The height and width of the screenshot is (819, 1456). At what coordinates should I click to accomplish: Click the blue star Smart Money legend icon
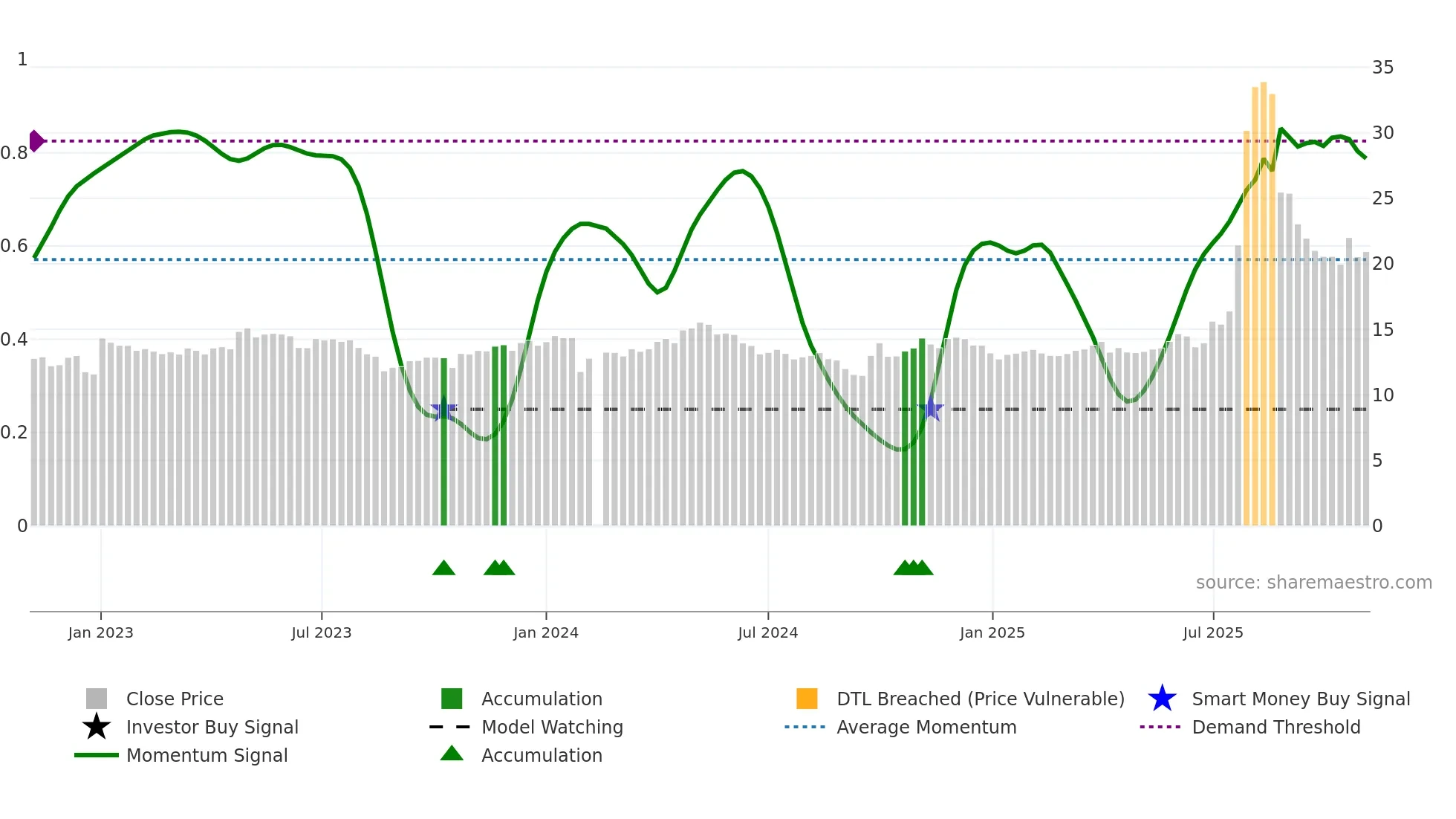1162,699
